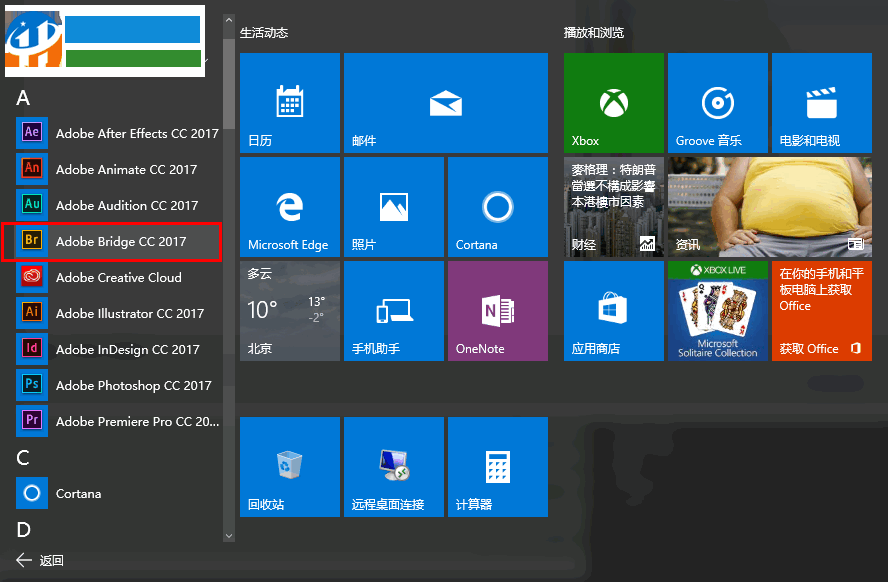Open the 应用商店 store tile
The image size is (888, 582).
tap(614, 311)
